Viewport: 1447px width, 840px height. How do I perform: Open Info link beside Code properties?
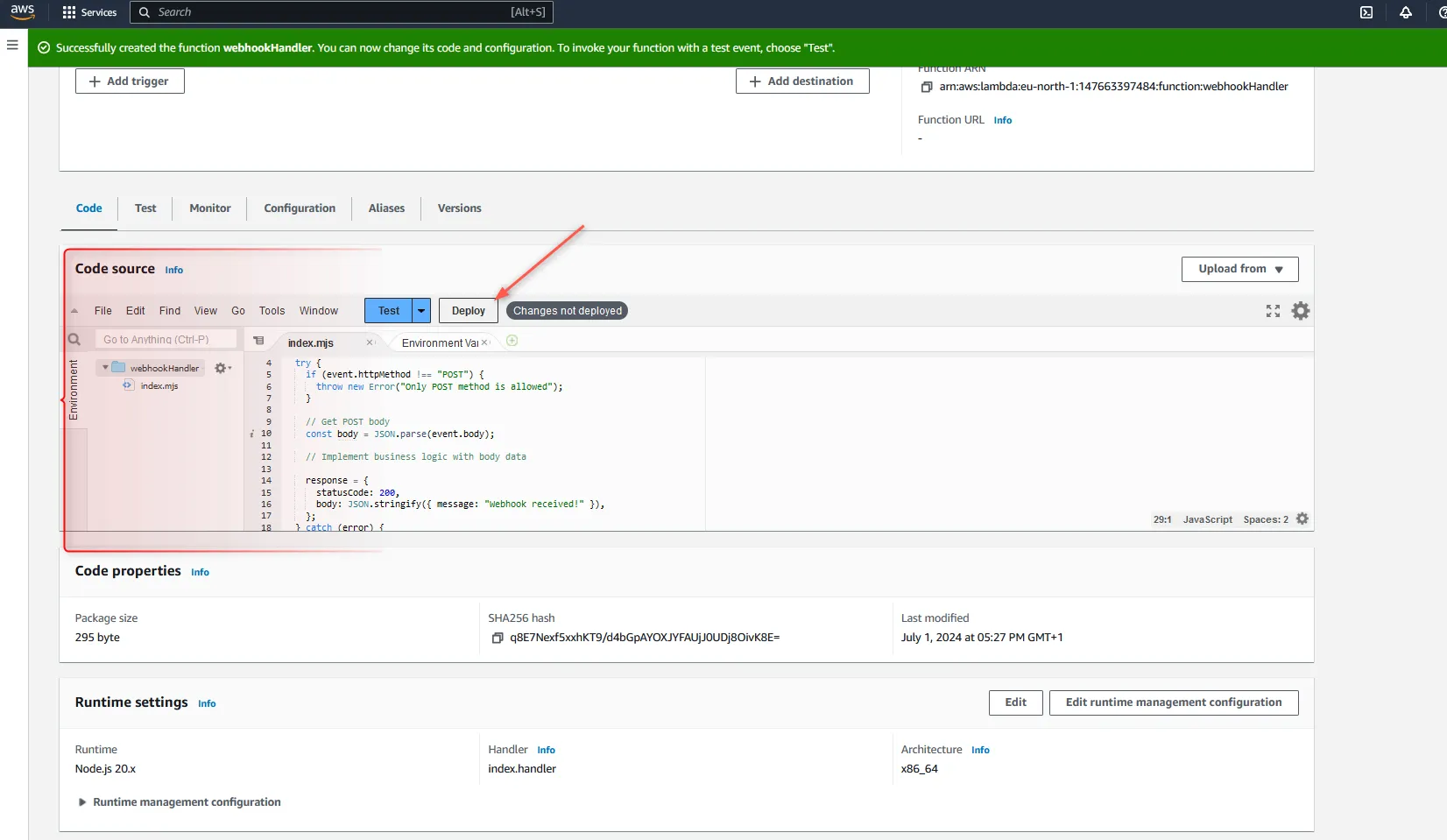coord(201,573)
